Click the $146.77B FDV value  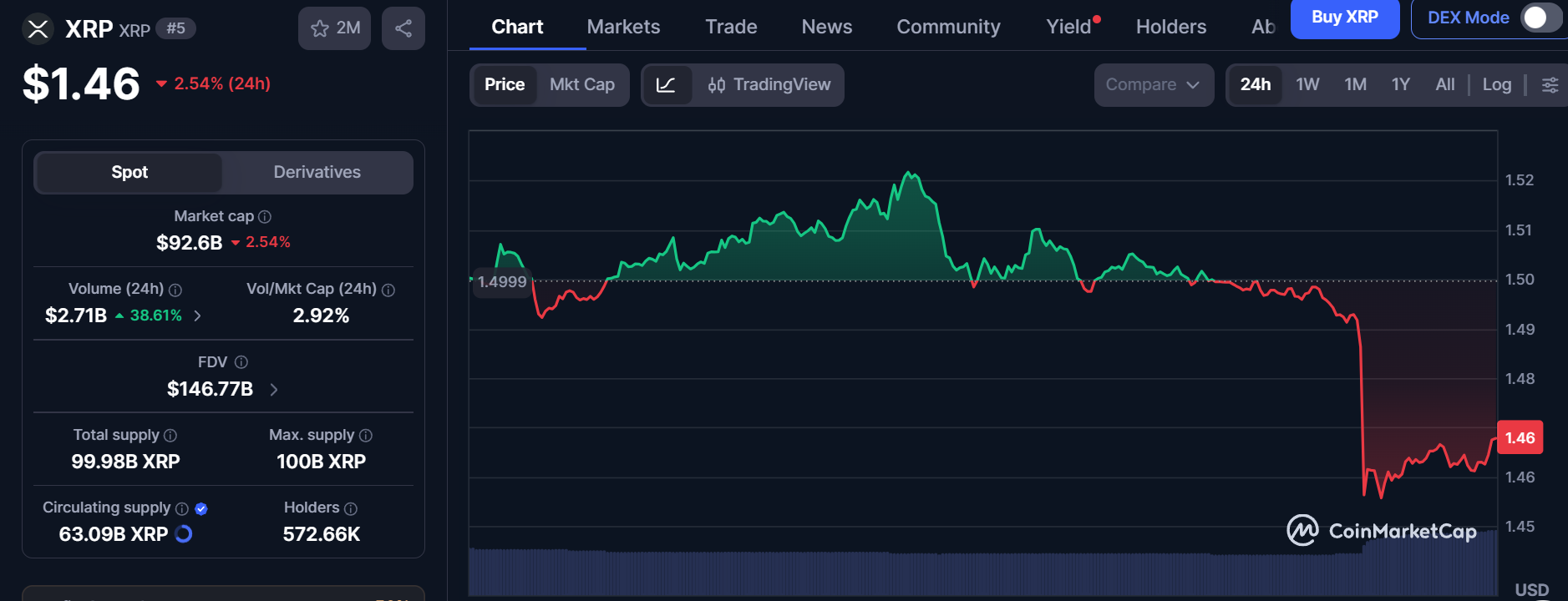click(x=210, y=389)
